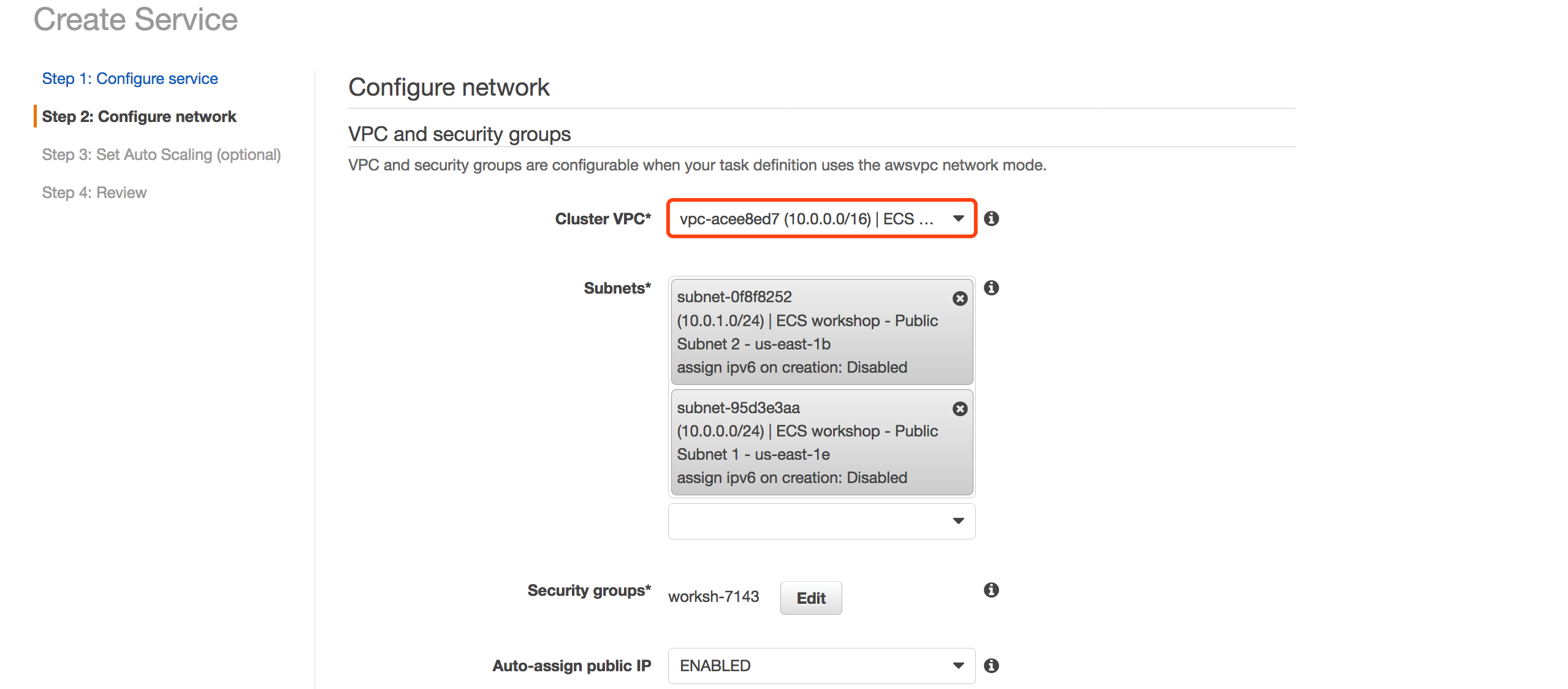The width and height of the screenshot is (1568, 689).
Task: Click info icon for Security groups
Action: (991, 590)
